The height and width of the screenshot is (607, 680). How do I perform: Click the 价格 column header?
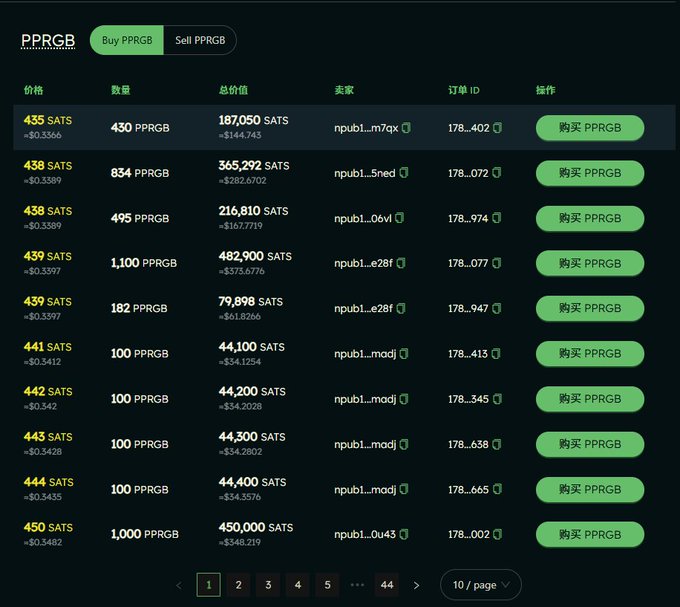pyautogui.click(x=33, y=90)
